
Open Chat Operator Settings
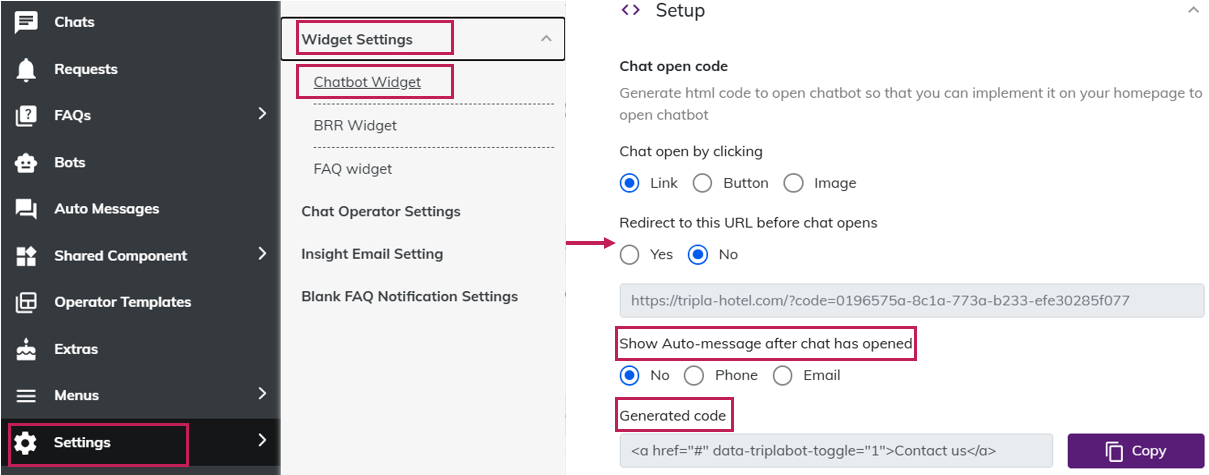point(381,211)
